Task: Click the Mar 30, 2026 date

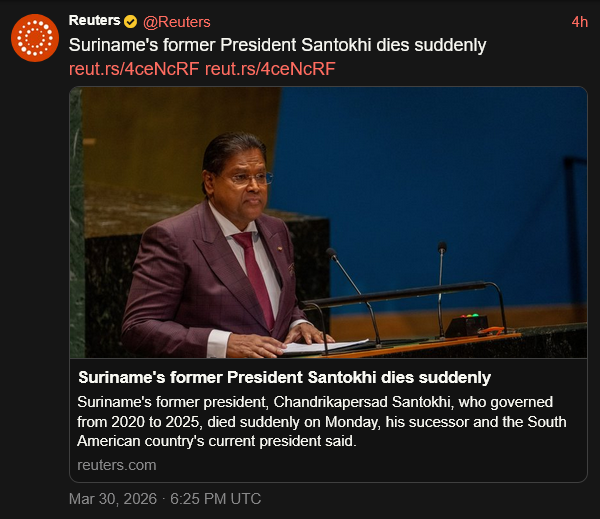Action: click(111, 498)
